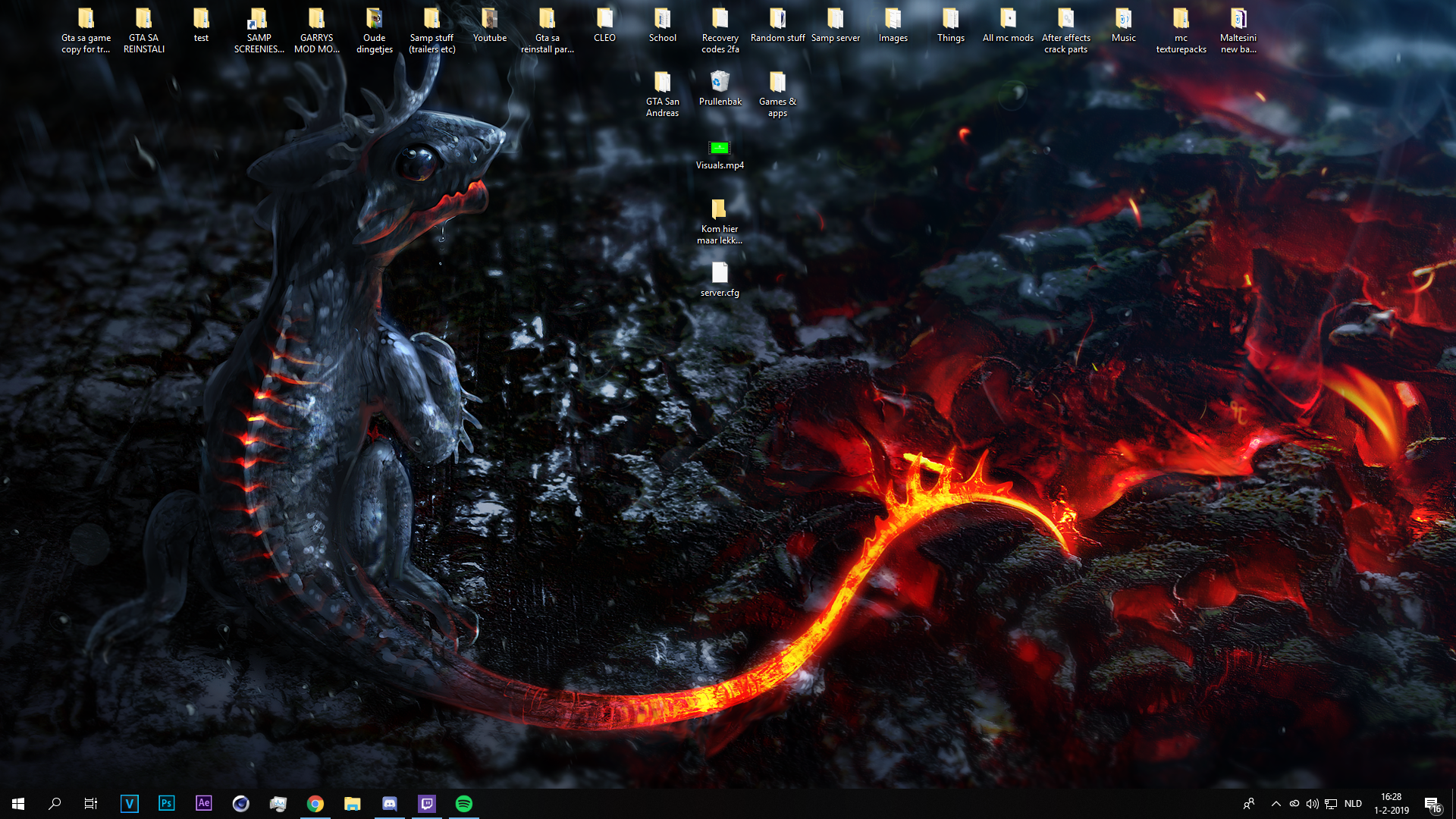
Task: Select the GTA San Andreas folder
Action: tap(663, 94)
